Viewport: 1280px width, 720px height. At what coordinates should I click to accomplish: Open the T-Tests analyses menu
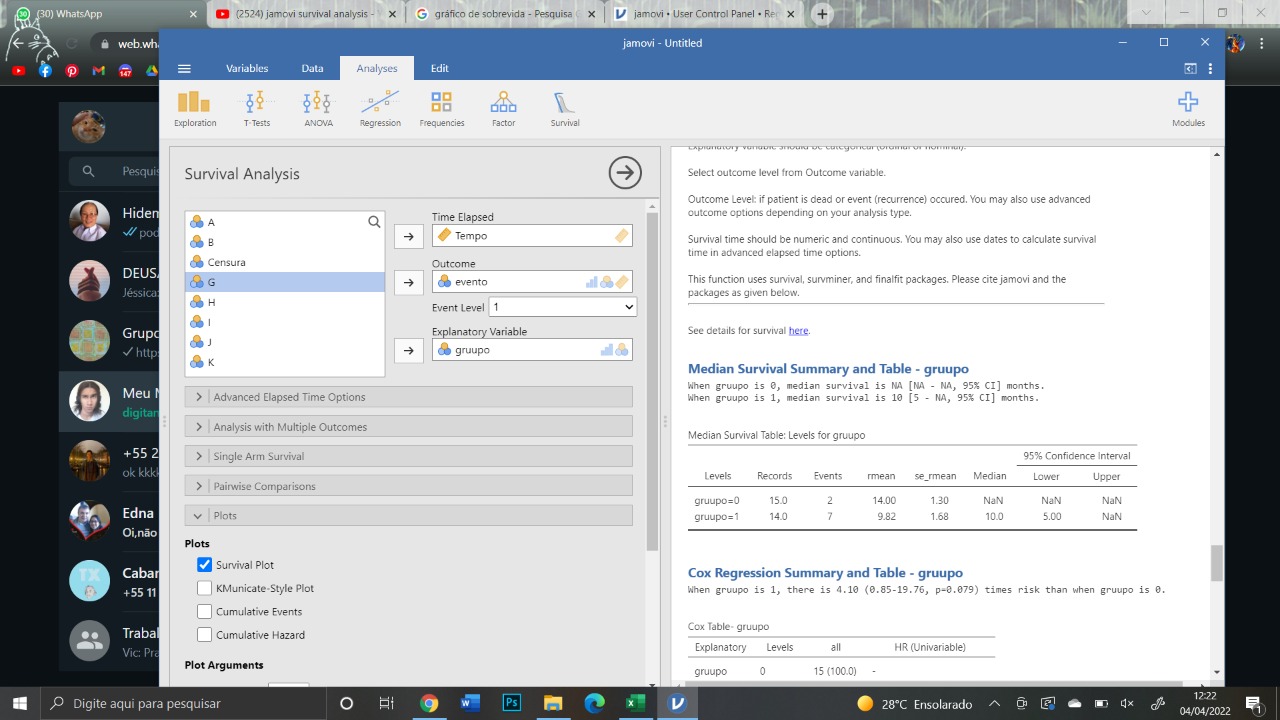(256, 109)
